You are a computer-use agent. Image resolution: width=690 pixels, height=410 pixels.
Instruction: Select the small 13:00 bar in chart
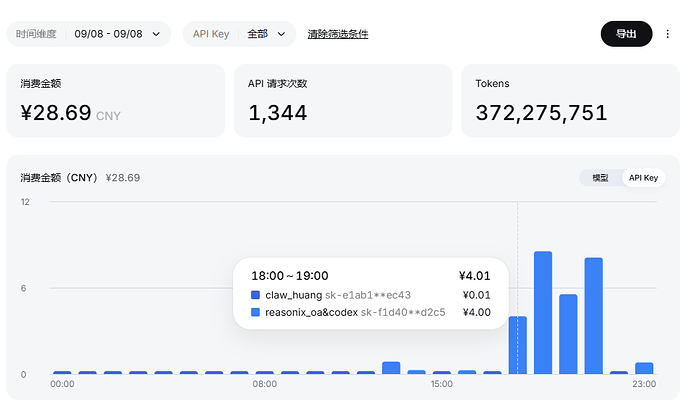pyautogui.click(x=391, y=368)
